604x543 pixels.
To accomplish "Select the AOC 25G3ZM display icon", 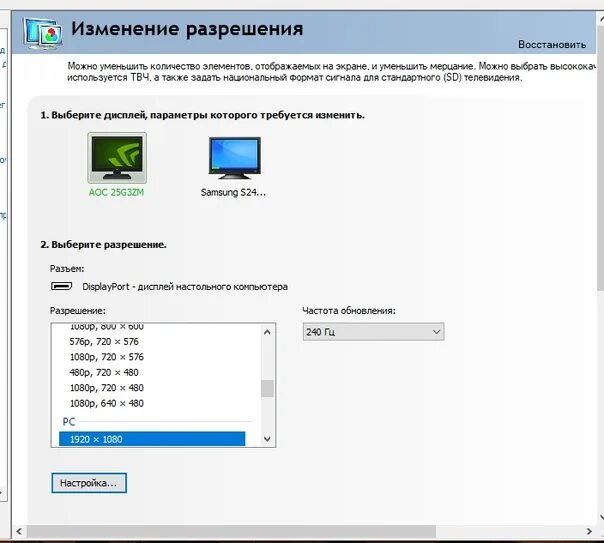I will point(117,158).
